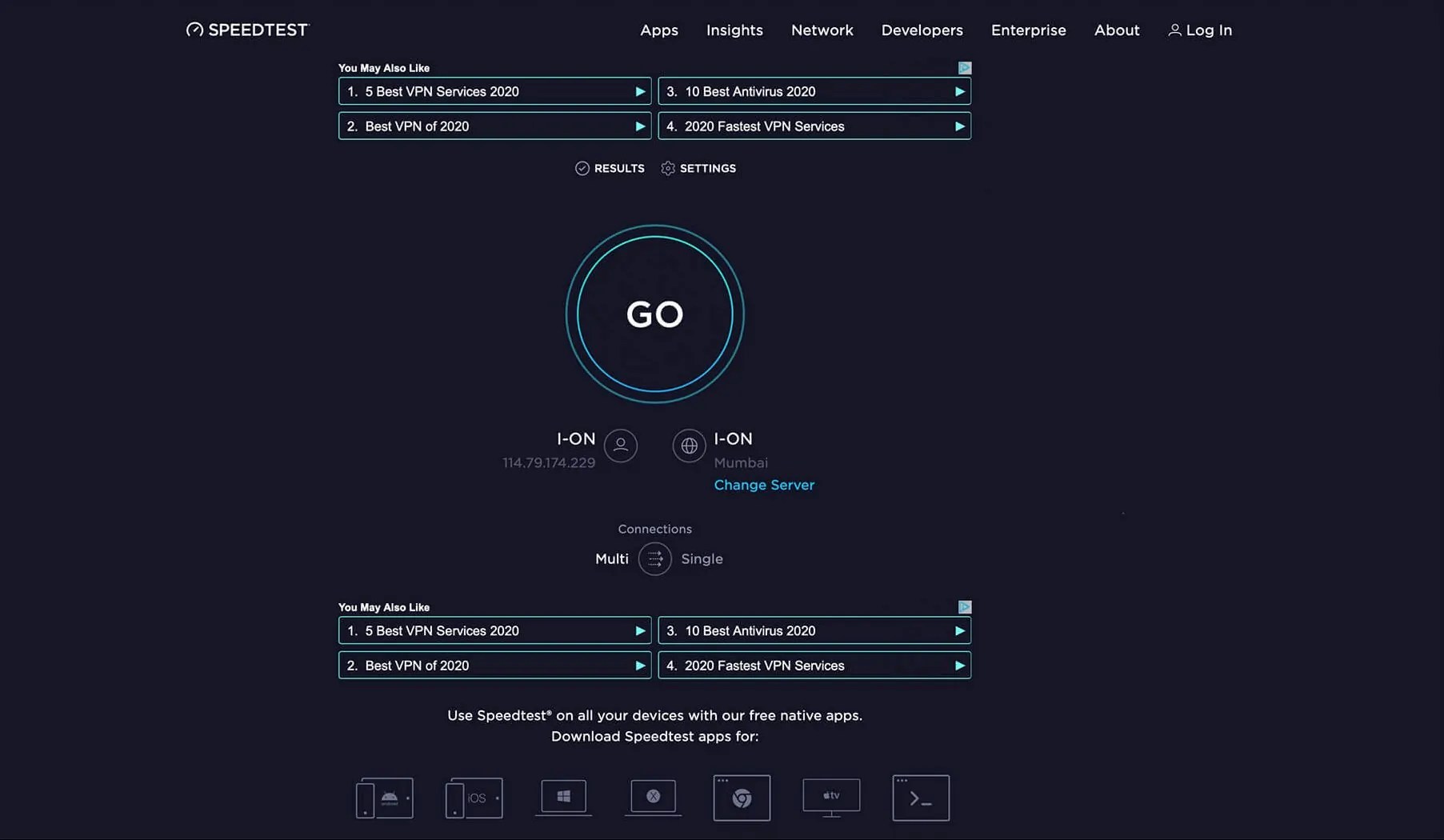Open the RESULTS page
1444x840 pixels.
pos(610,168)
